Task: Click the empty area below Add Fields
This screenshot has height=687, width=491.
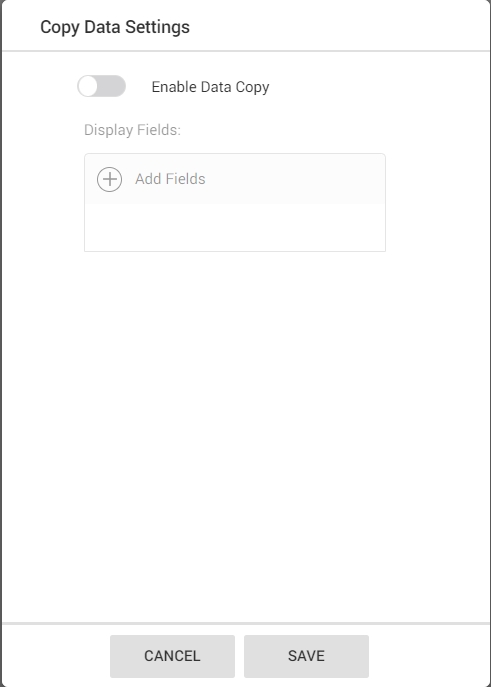Action: click(235, 227)
